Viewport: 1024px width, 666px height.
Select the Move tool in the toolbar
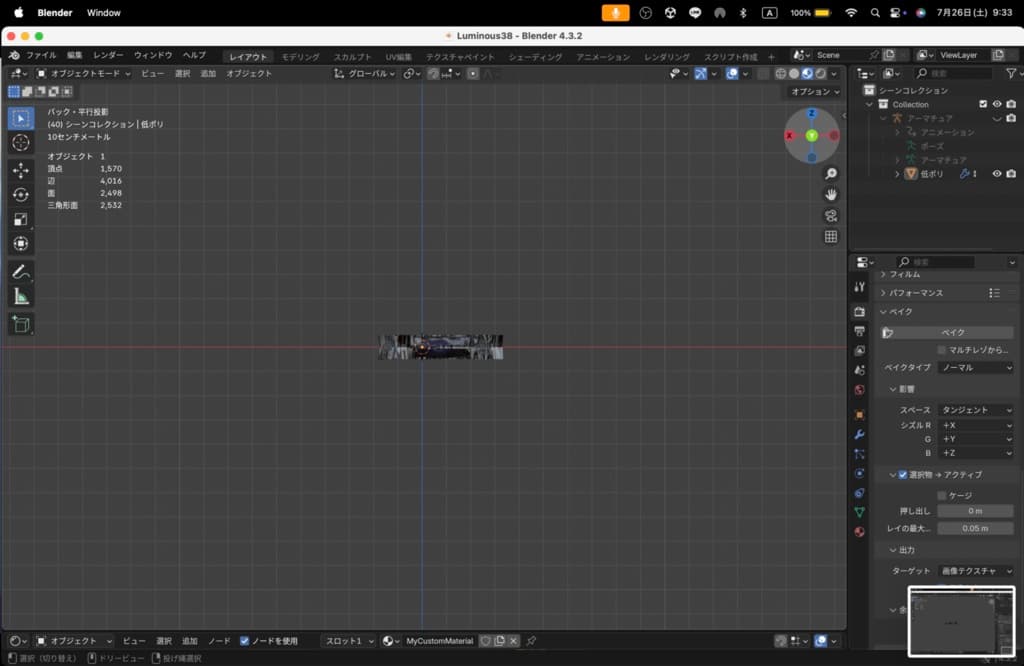click(21, 170)
